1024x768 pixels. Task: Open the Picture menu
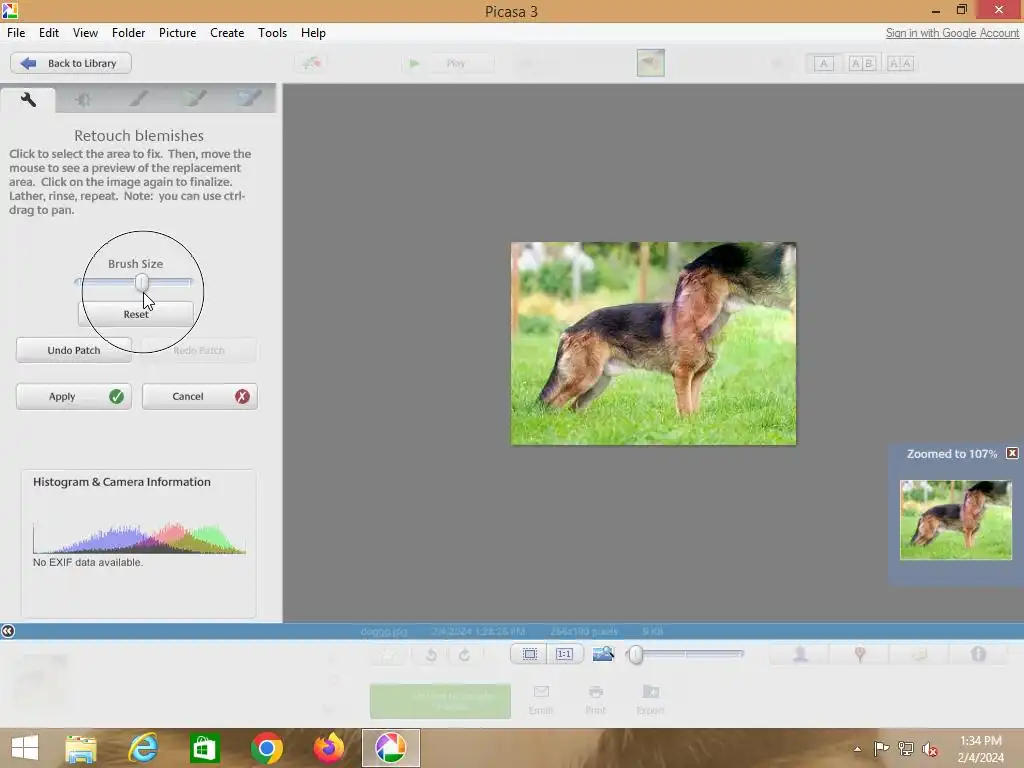tap(178, 33)
